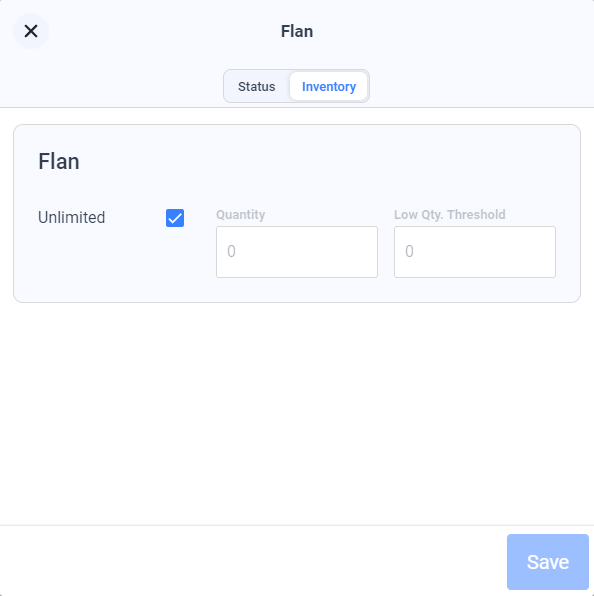The height and width of the screenshot is (596, 594).
Task: Toggle the blue checkmark beside Unlimited
Action: pyautogui.click(x=175, y=218)
